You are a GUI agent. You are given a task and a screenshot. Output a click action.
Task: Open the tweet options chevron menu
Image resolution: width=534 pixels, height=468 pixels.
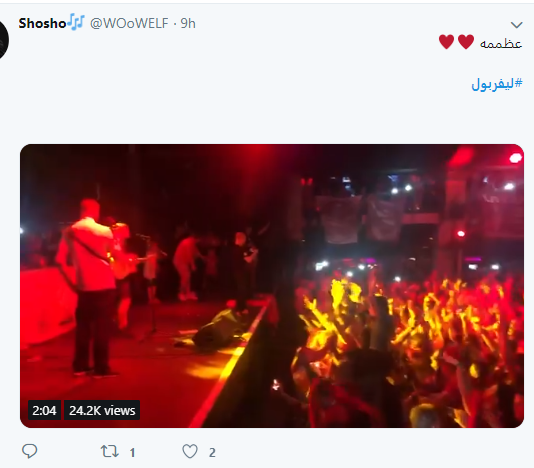(517, 25)
